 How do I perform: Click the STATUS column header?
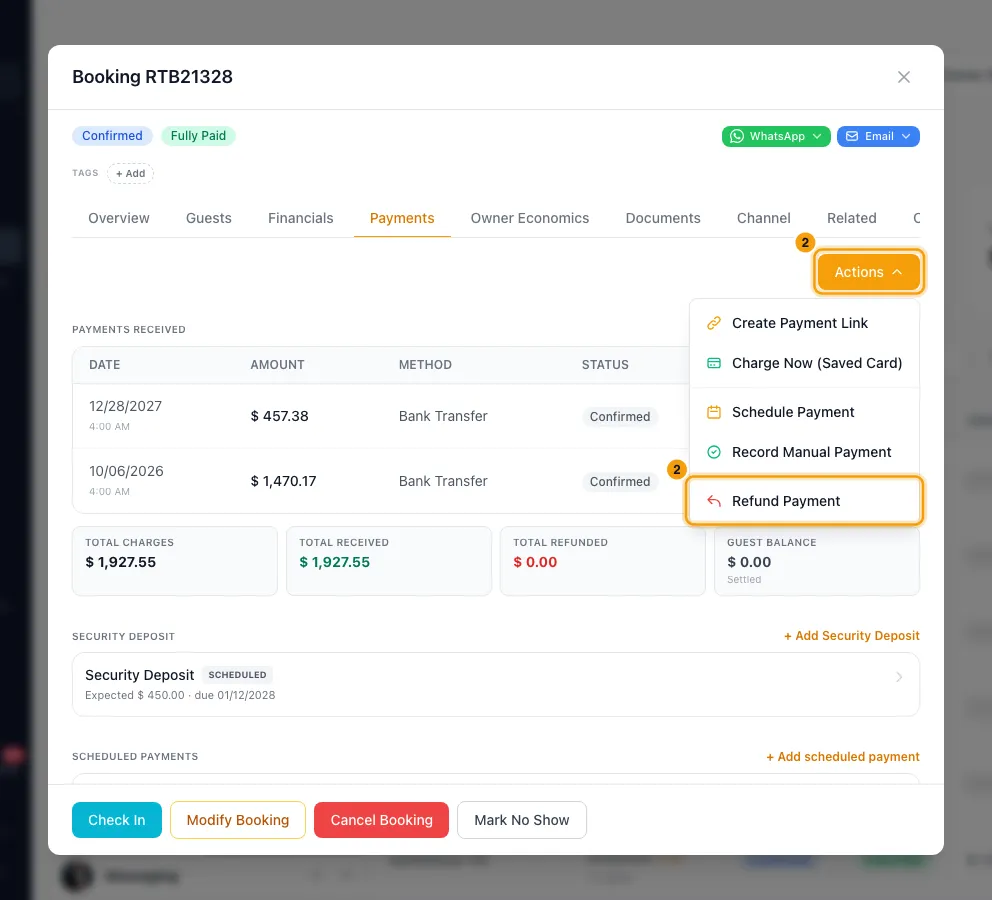[x=605, y=365]
